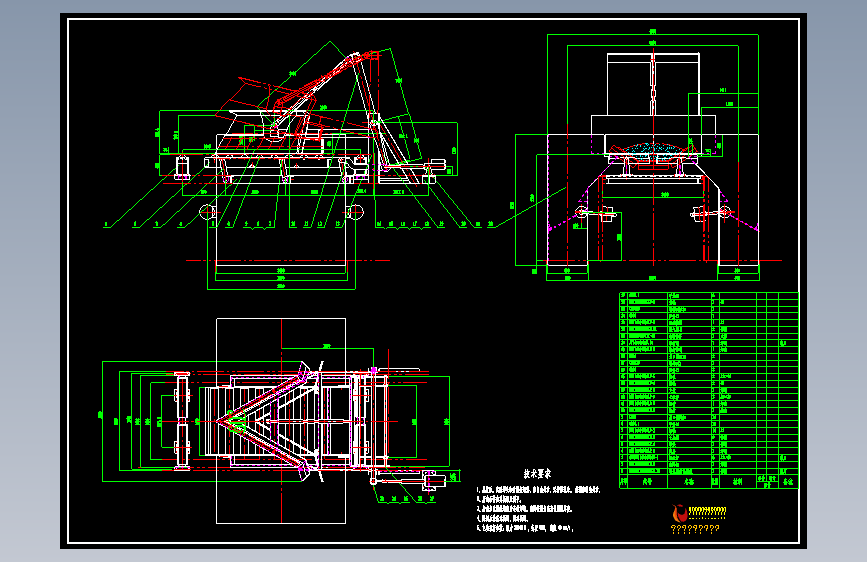This screenshot has height=562, width=867.
Task: Select the tall white cabin rectangle atop the front view
Action: pyautogui.click(x=653, y=84)
